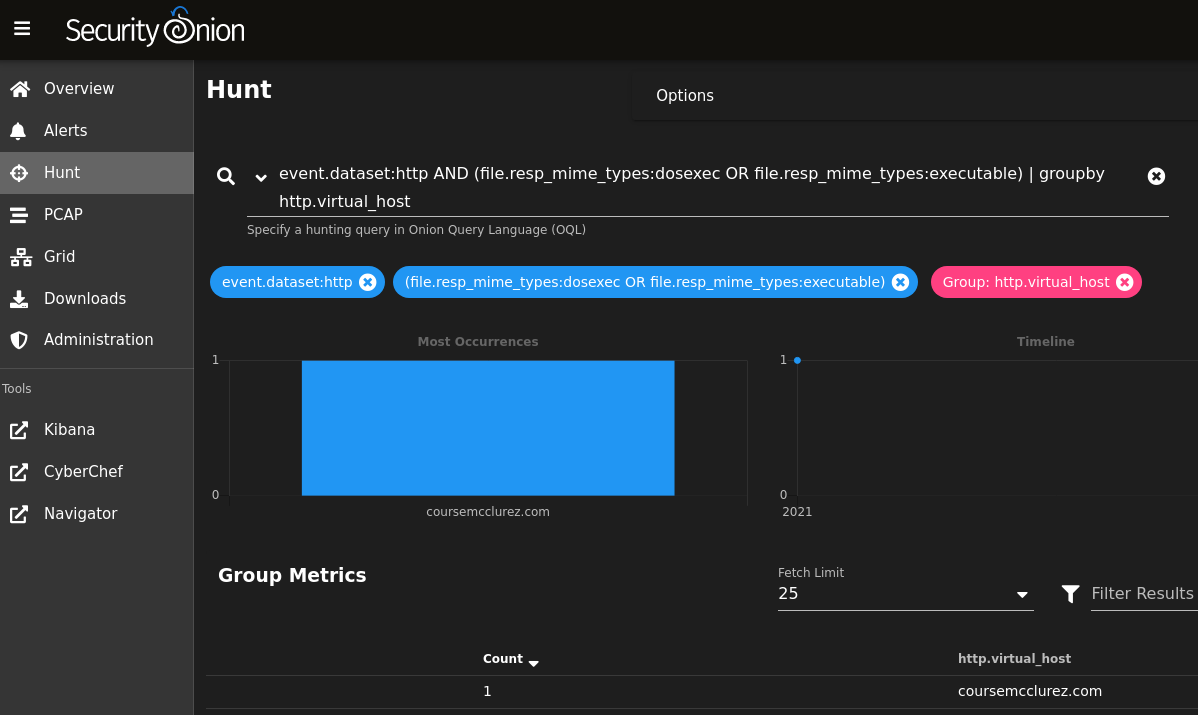The image size is (1198, 715).
Task: Click the count value 1 cell
Action: 487,691
